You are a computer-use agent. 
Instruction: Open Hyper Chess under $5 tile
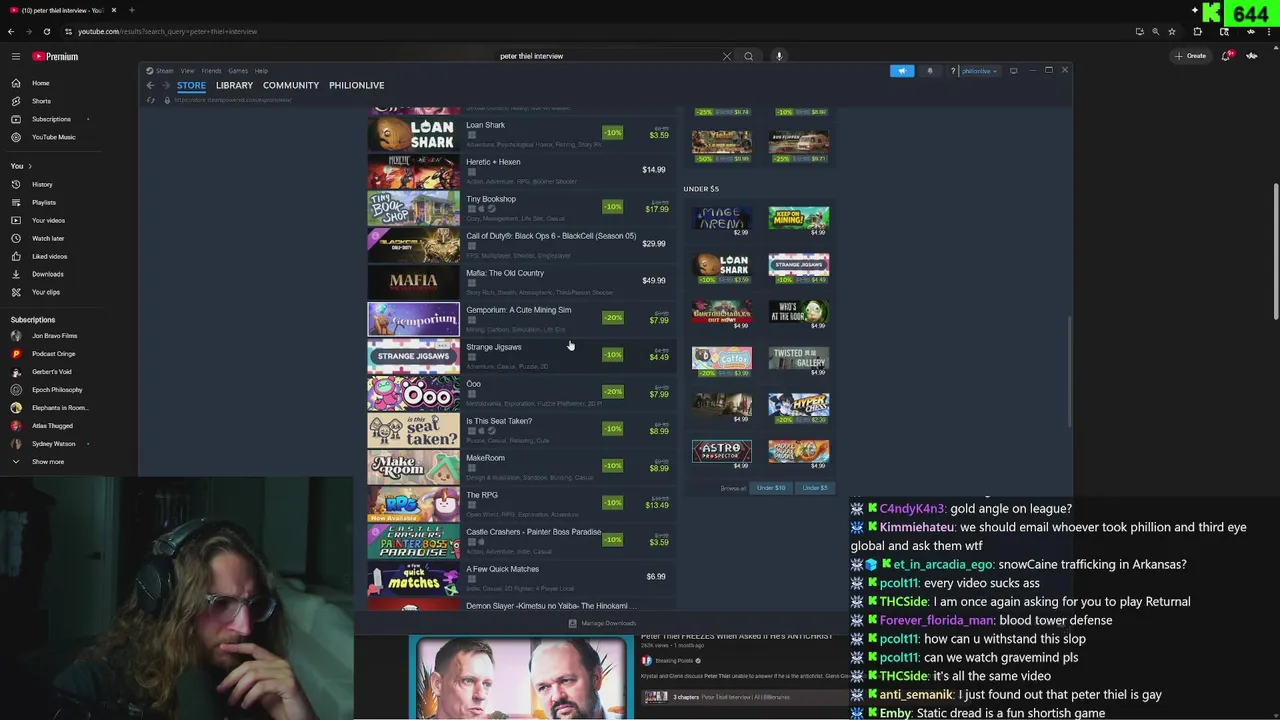point(798,408)
